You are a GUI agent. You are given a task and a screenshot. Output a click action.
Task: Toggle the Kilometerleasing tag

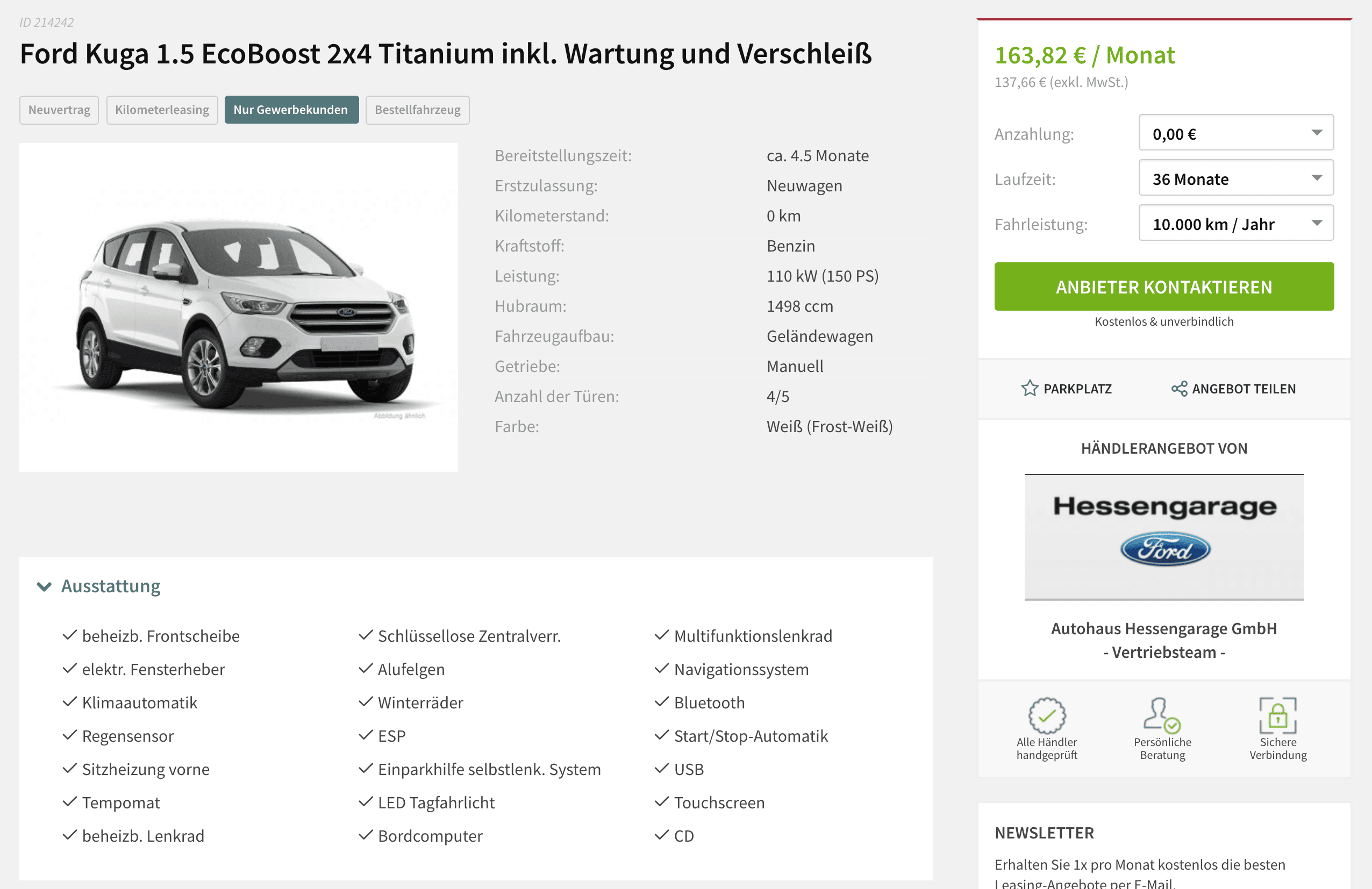162,110
